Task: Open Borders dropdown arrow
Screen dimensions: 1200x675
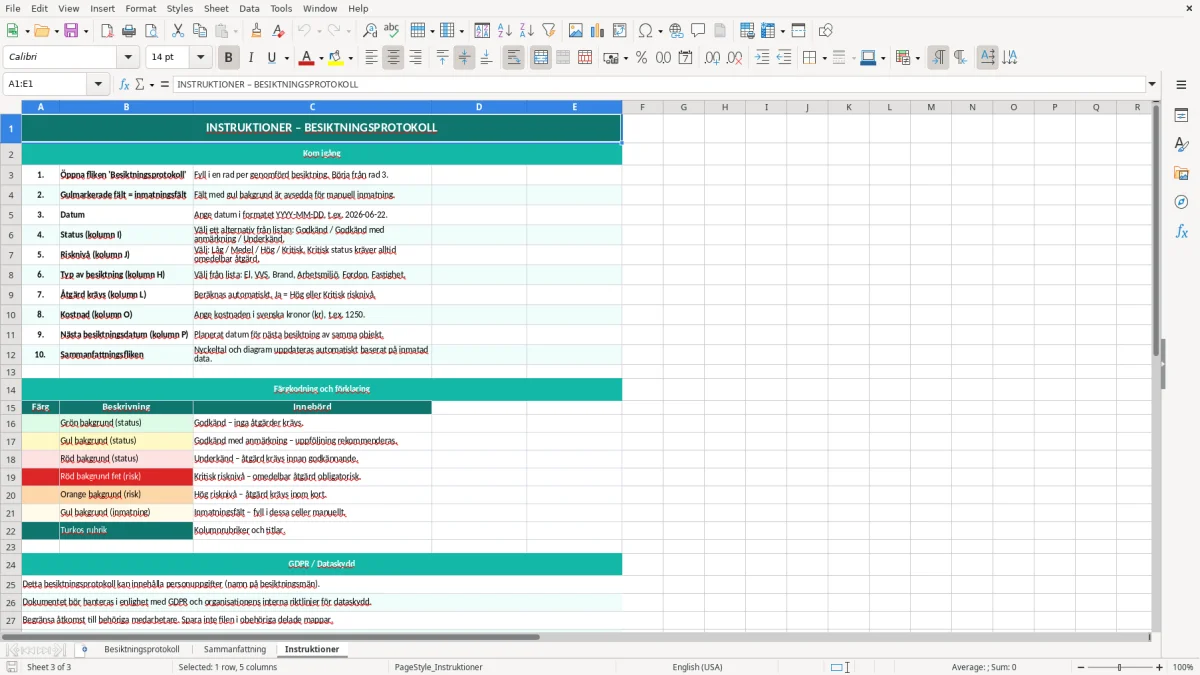Action: coord(824,58)
